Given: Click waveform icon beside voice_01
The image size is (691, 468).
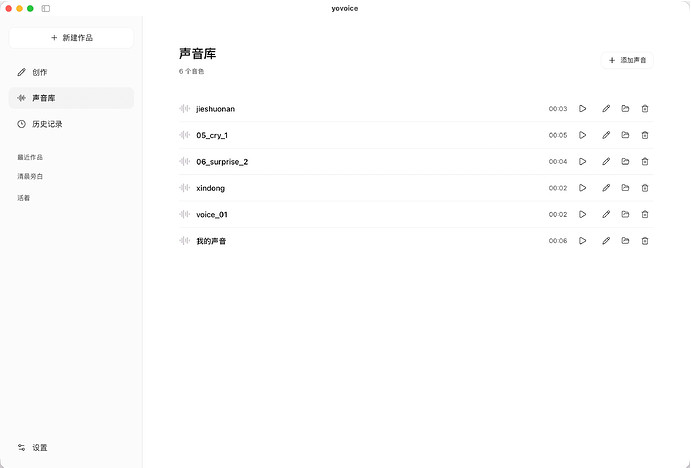Looking at the screenshot, I should [184, 214].
